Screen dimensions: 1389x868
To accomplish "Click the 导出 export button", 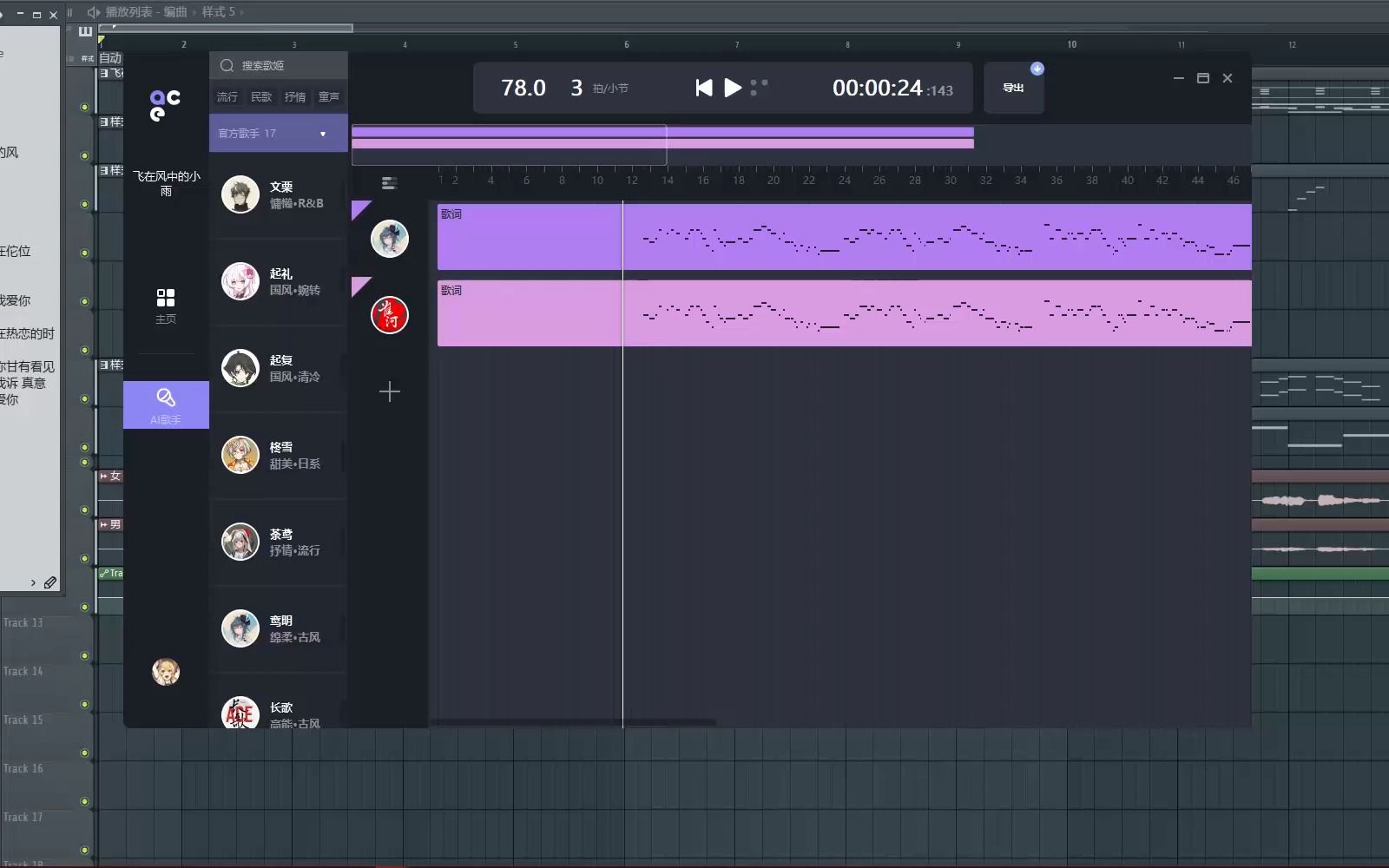I will (1013, 88).
